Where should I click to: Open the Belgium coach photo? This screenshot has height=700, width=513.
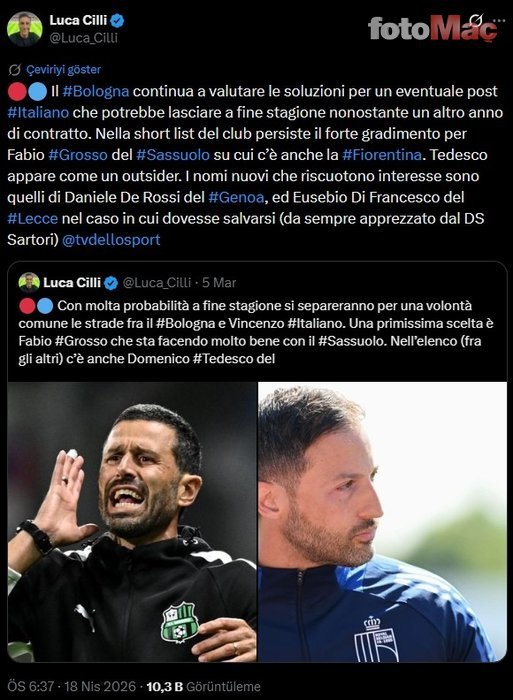point(383,522)
